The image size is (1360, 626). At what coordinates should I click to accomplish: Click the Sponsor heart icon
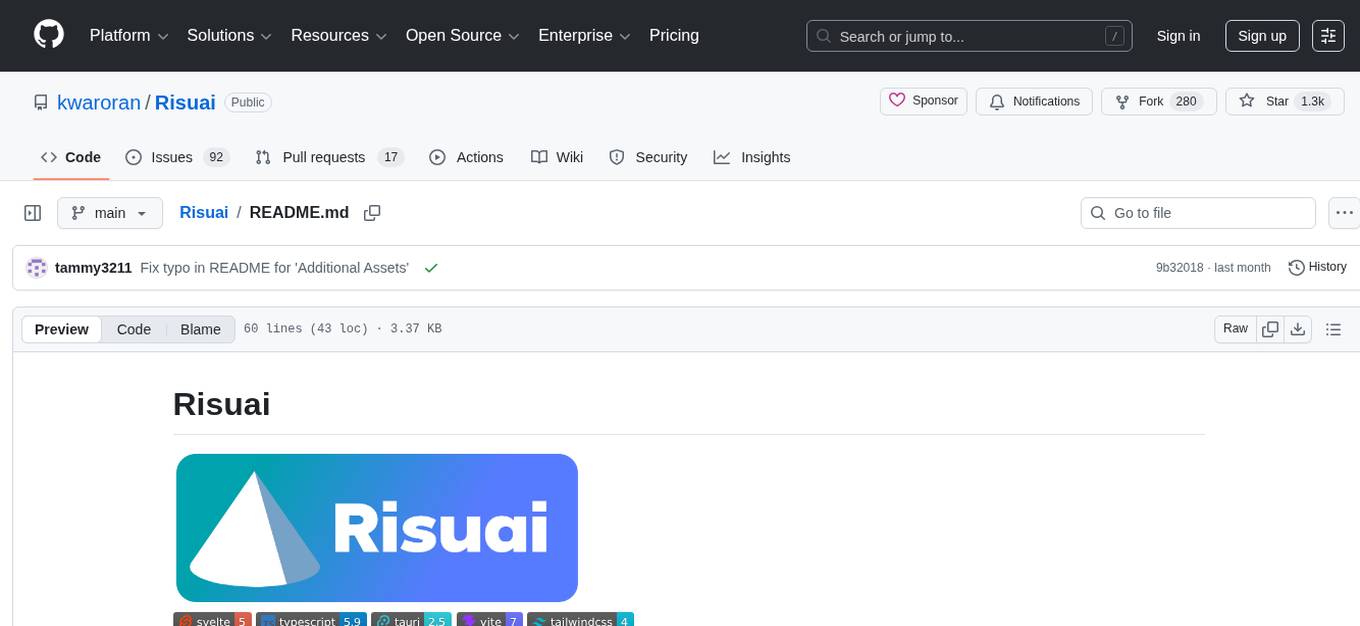(x=897, y=100)
